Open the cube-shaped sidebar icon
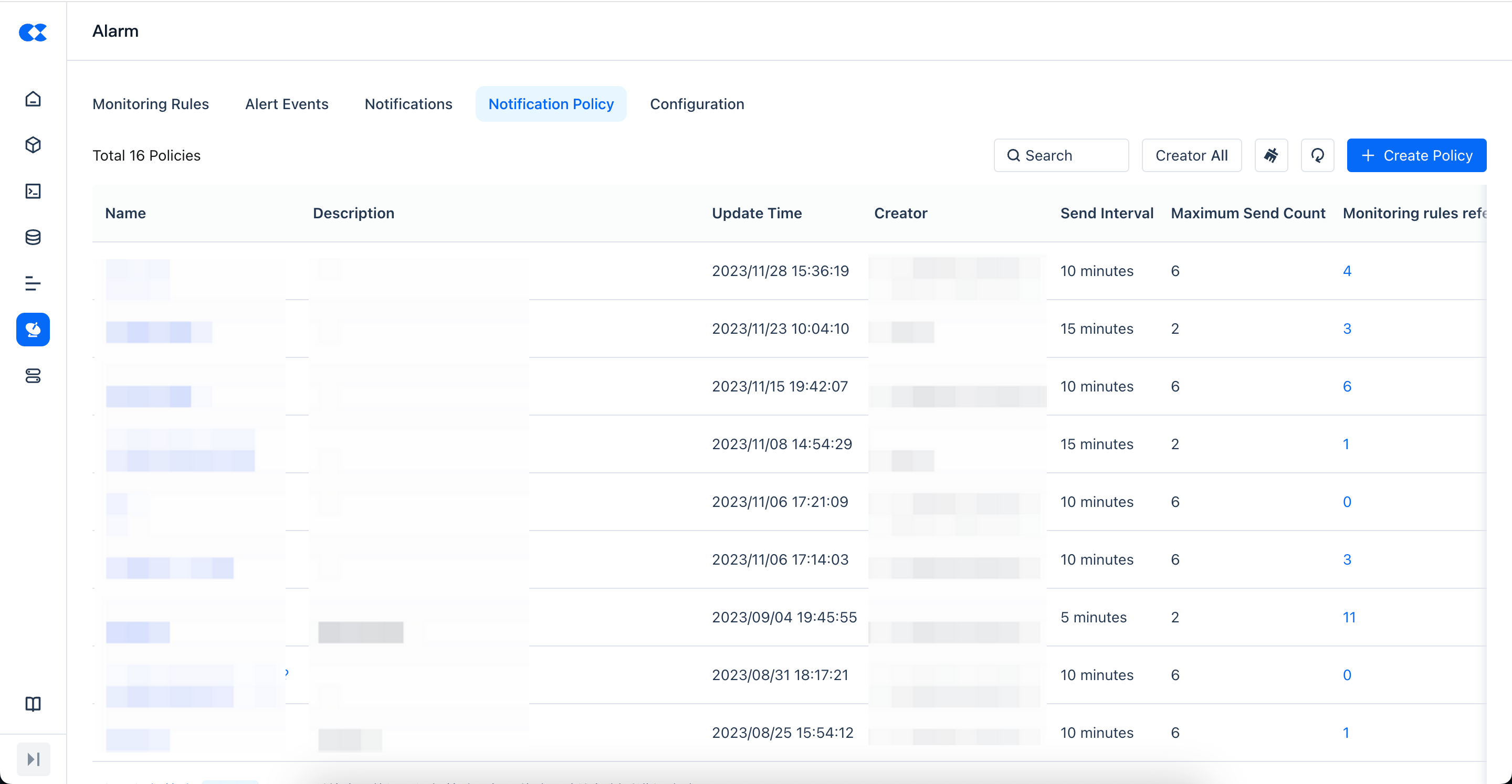The image size is (1512, 784). [33, 145]
